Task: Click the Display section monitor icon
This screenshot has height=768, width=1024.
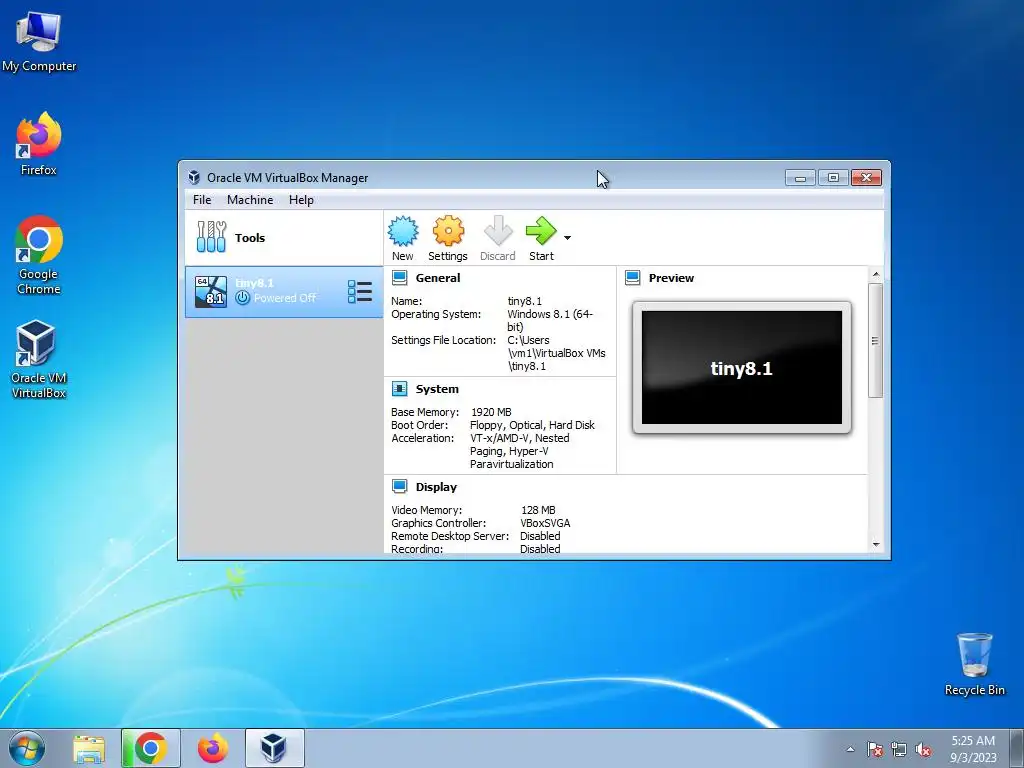Action: (400, 487)
